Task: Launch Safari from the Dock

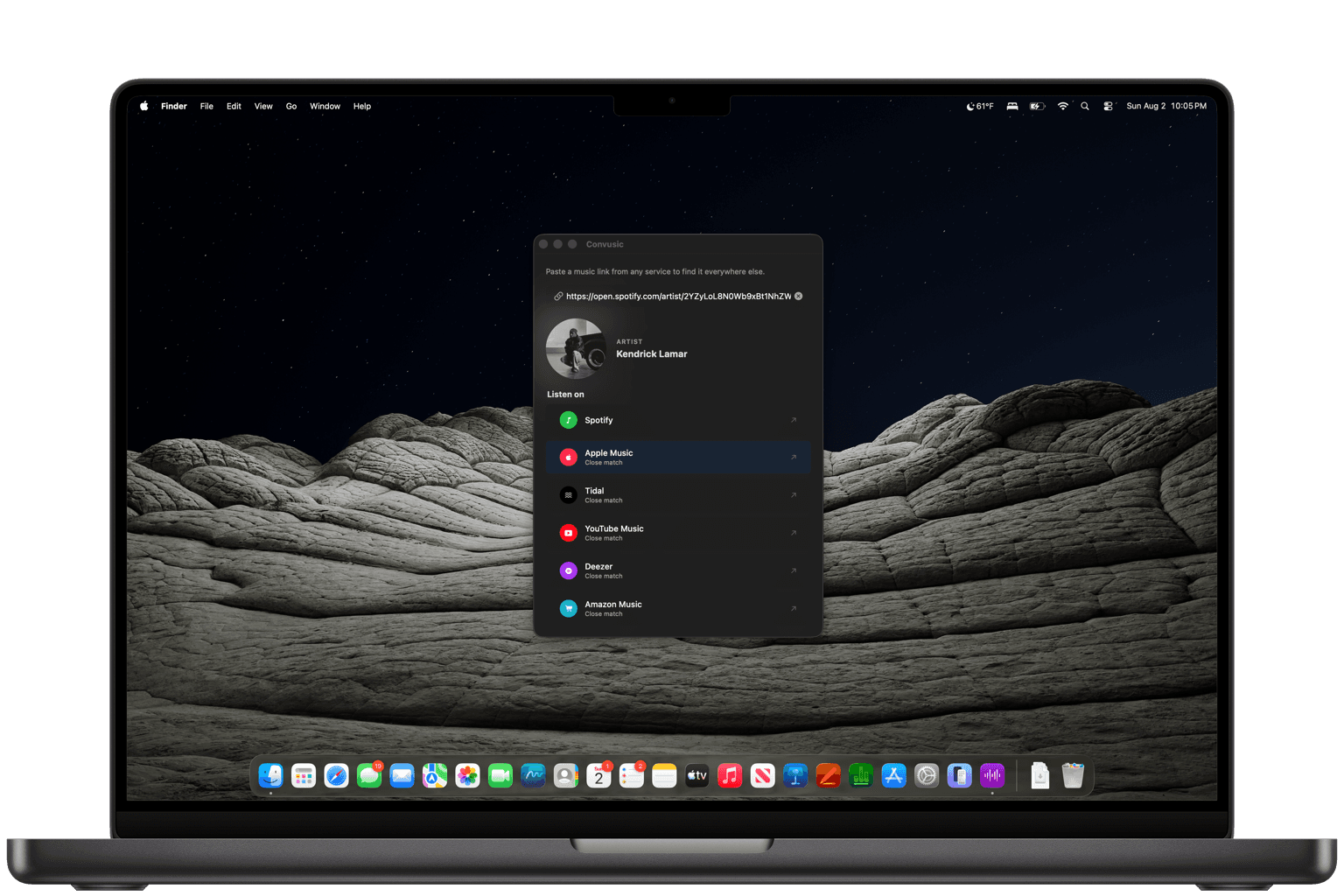Action: pyautogui.click(x=336, y=775)
